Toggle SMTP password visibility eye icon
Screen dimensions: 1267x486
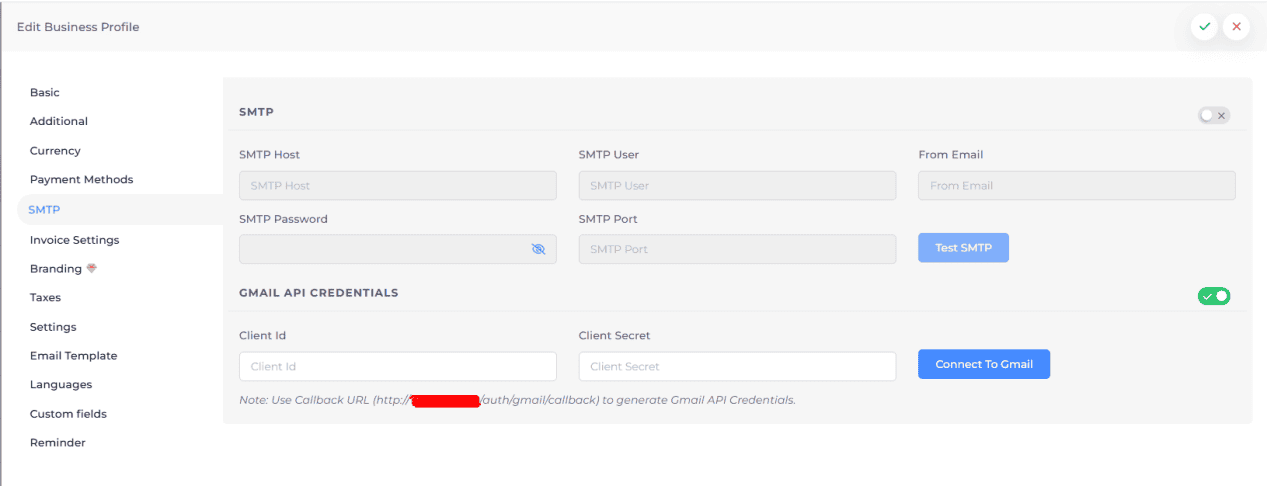pyautogui.click(x=538, y=249)
